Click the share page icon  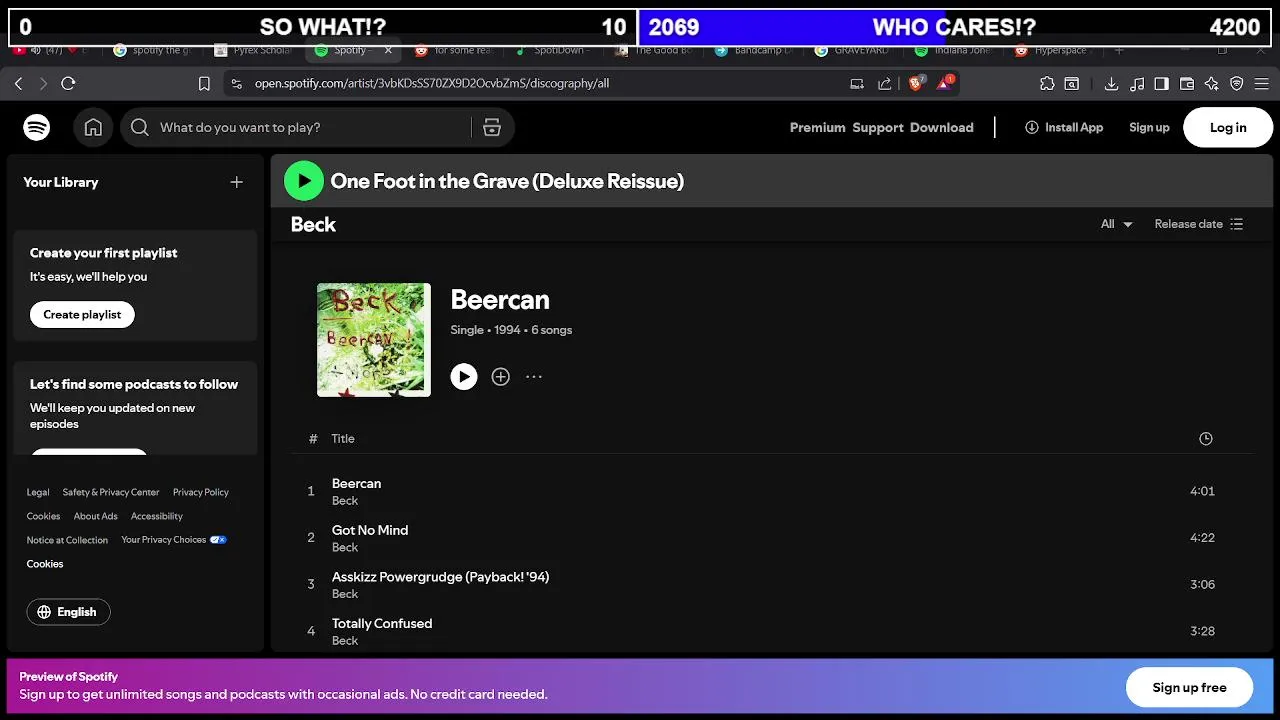coord(885,84)
